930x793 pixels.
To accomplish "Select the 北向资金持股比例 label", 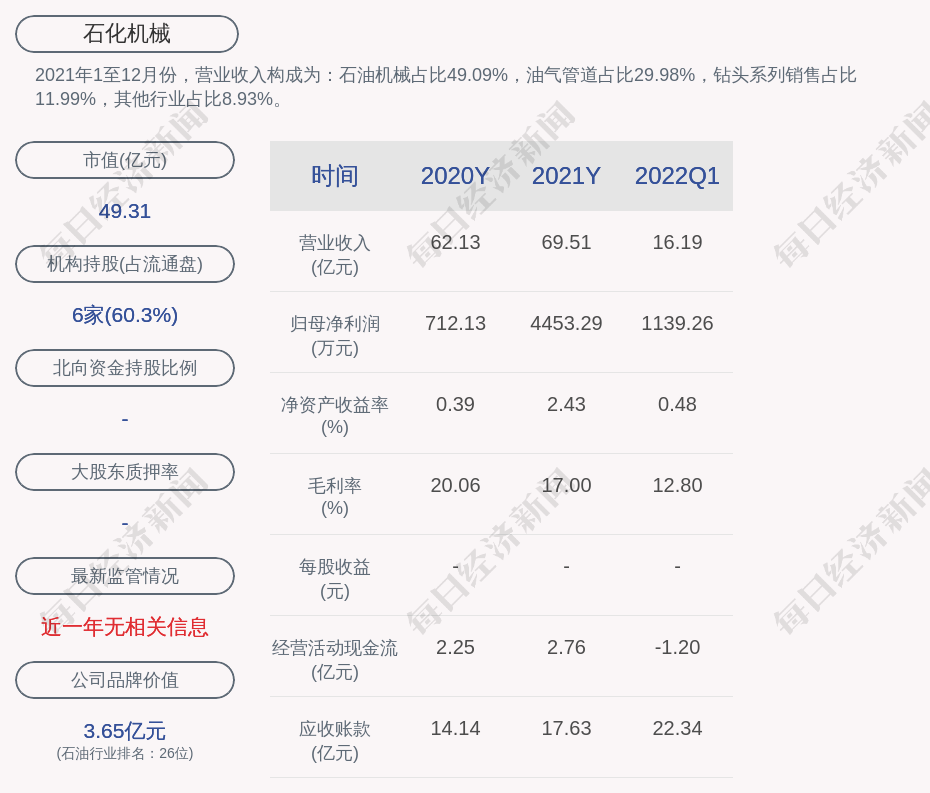I will (x=125, y=368).
